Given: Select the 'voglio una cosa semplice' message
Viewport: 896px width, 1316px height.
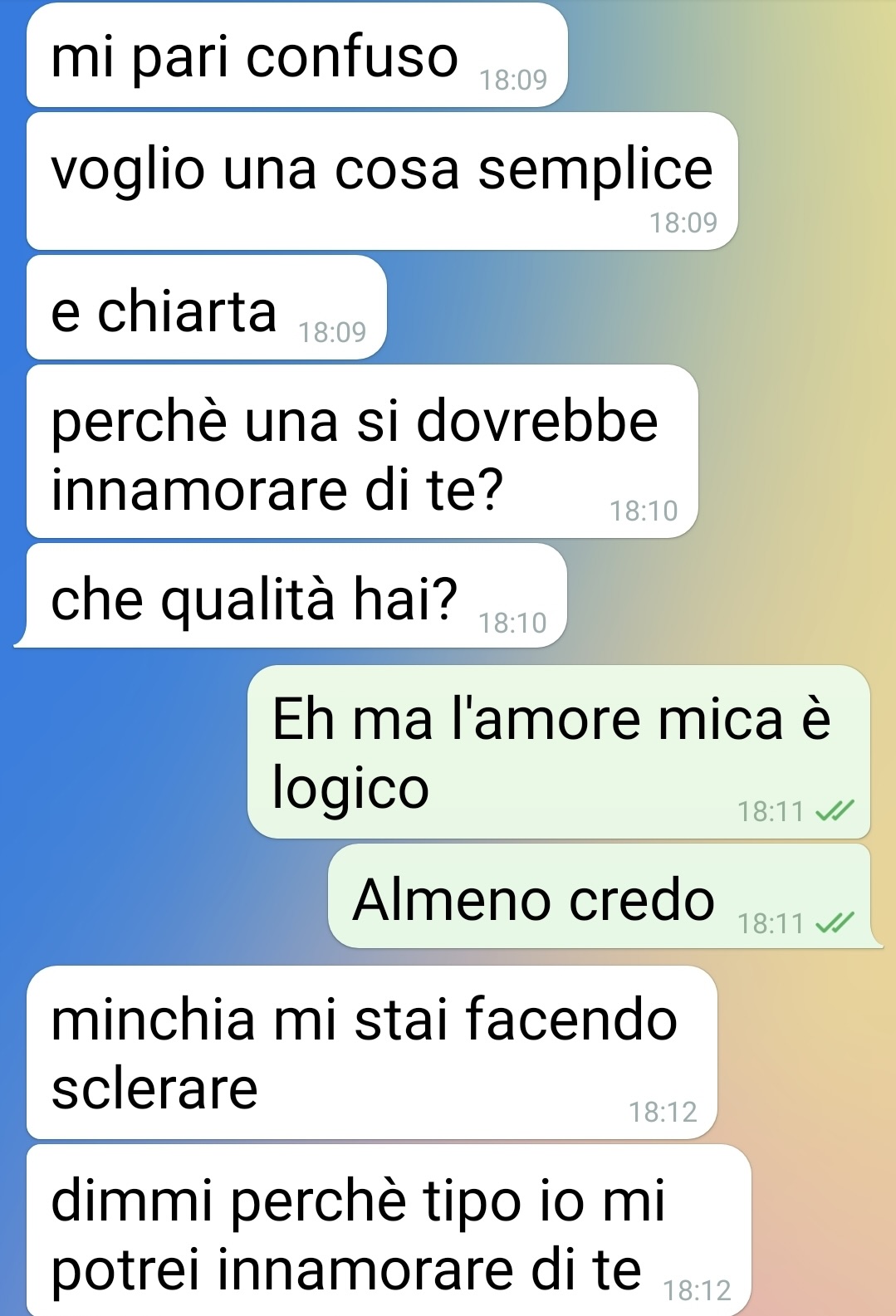Looking at the screenshot, I should pyautogui.click(x=382, y=181).
